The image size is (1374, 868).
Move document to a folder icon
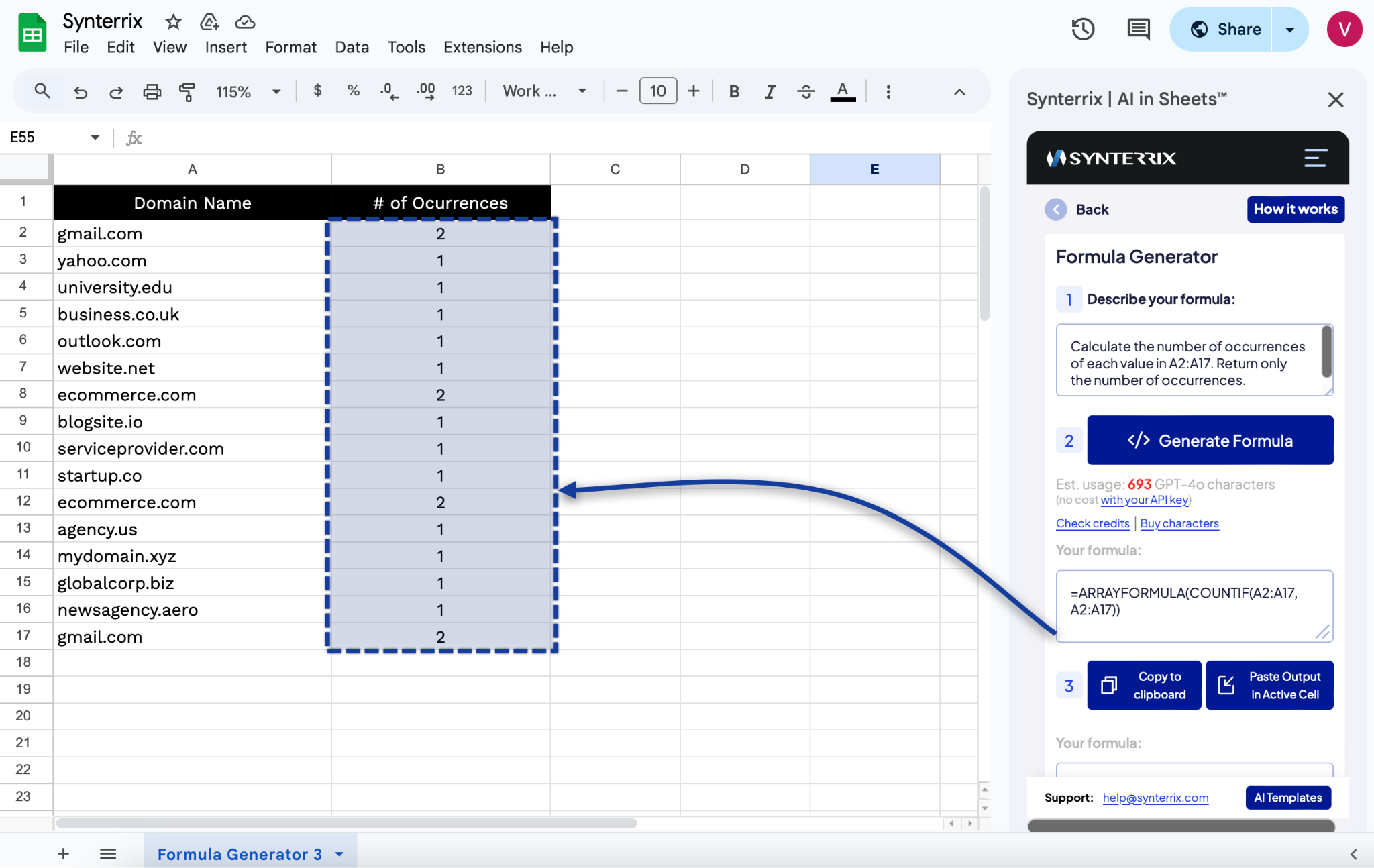tap(209, 22)
